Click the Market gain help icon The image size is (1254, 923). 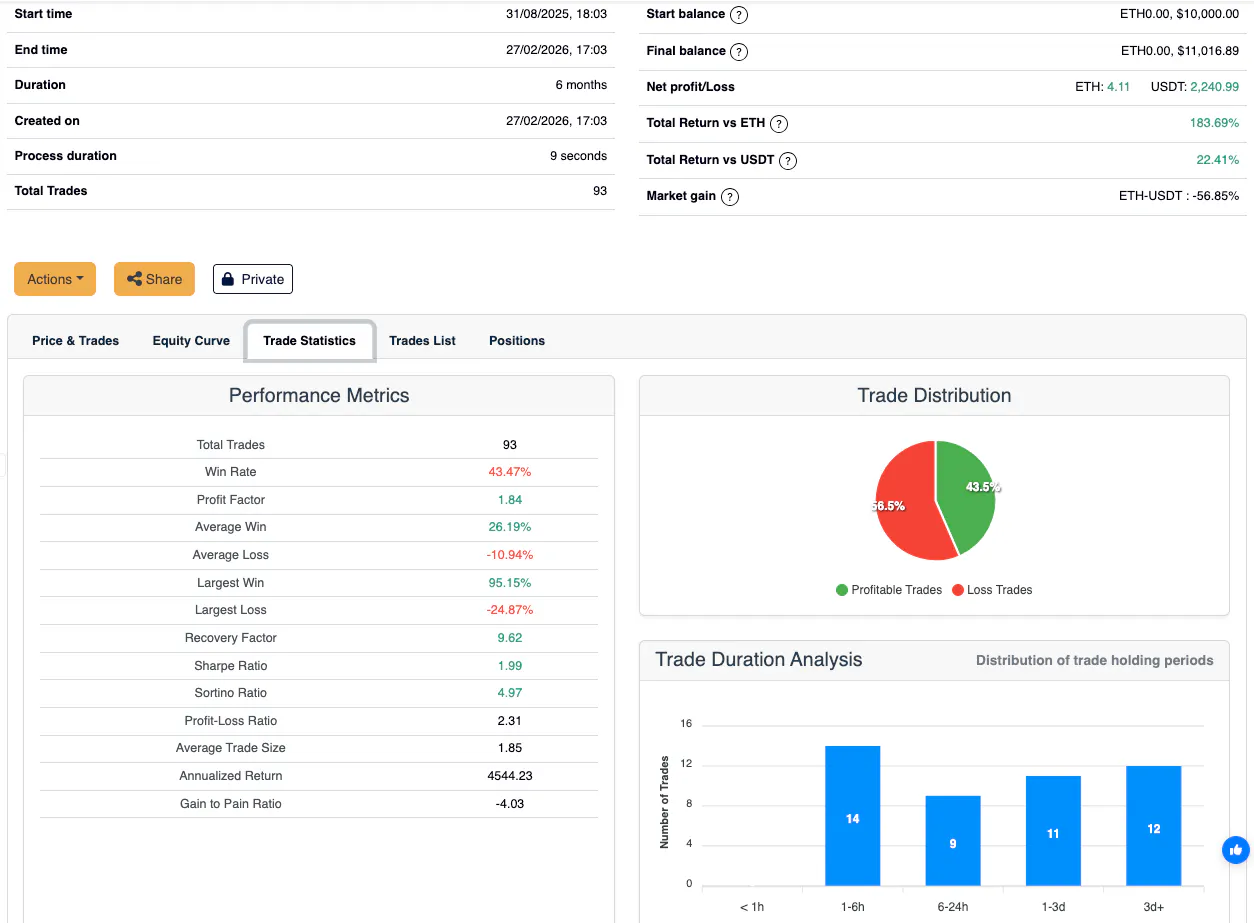(730, 197)
